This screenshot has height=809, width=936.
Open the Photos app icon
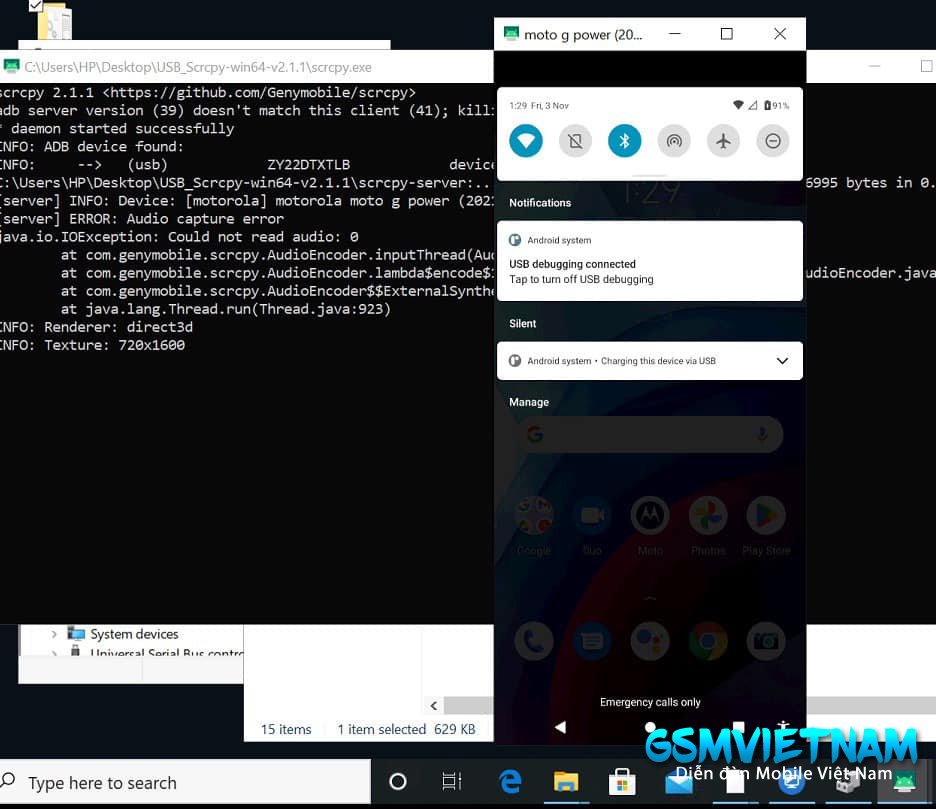(708, 515)
